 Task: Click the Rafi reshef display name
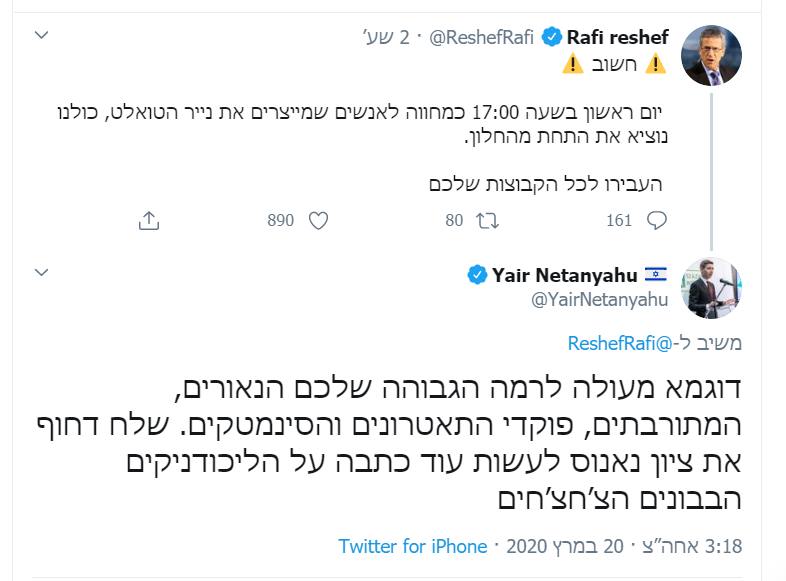pyautogui.click(x=618, y=37)
